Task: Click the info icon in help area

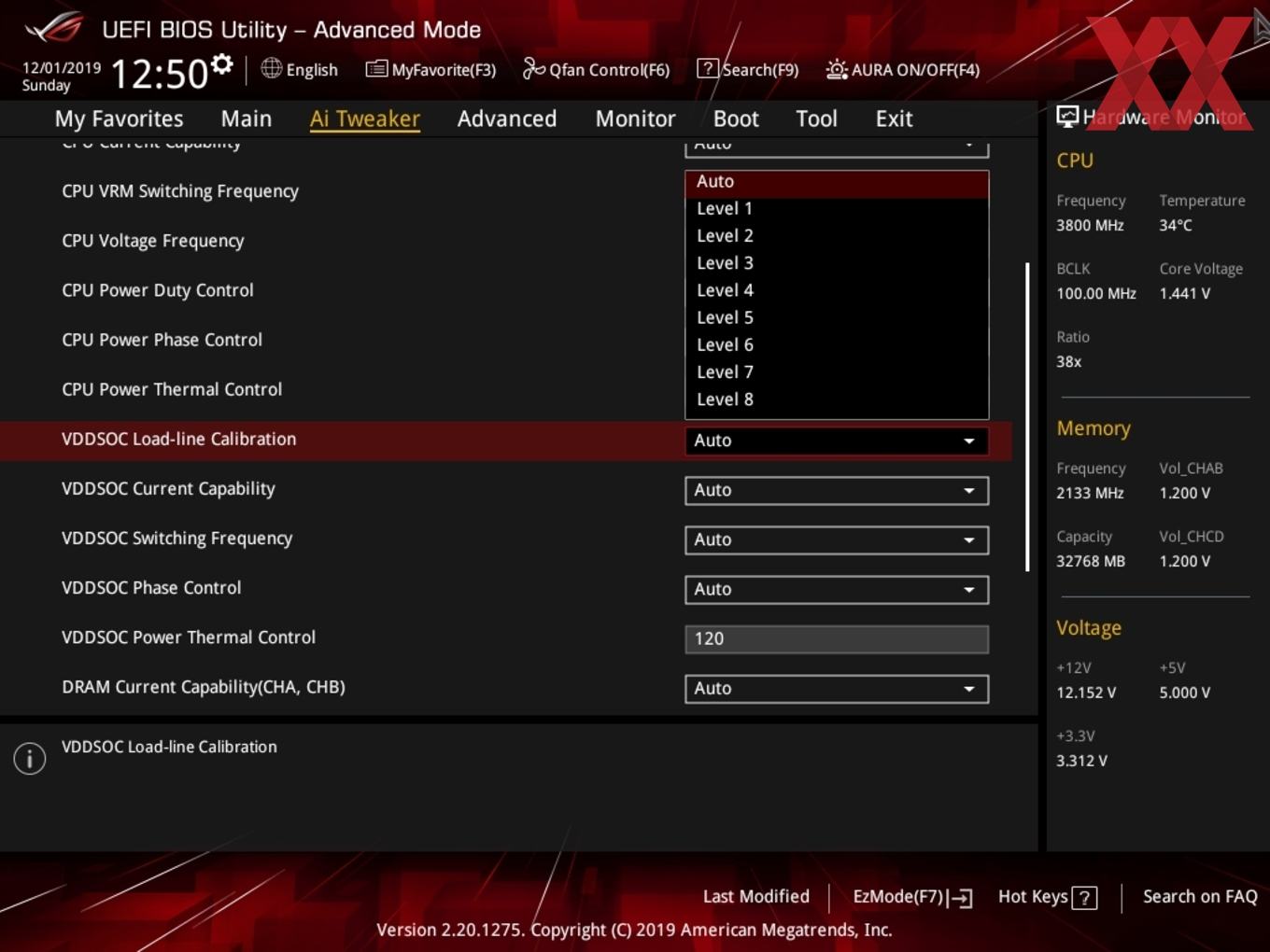Action: 30,758
